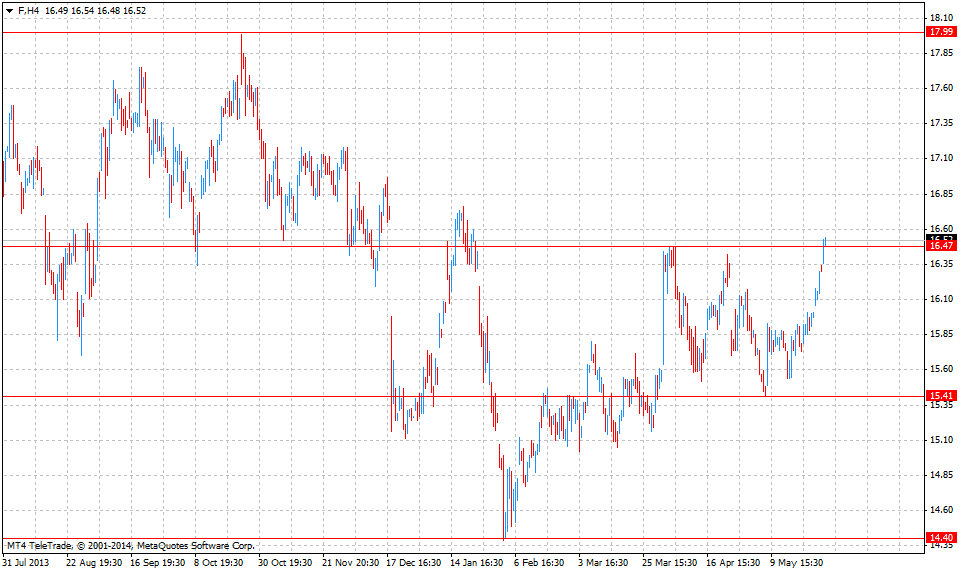Select the red 17.99 horizontal line price tag
Viewport: 964px width, 571px height.
pyautogui.click(x=941, y=32)
